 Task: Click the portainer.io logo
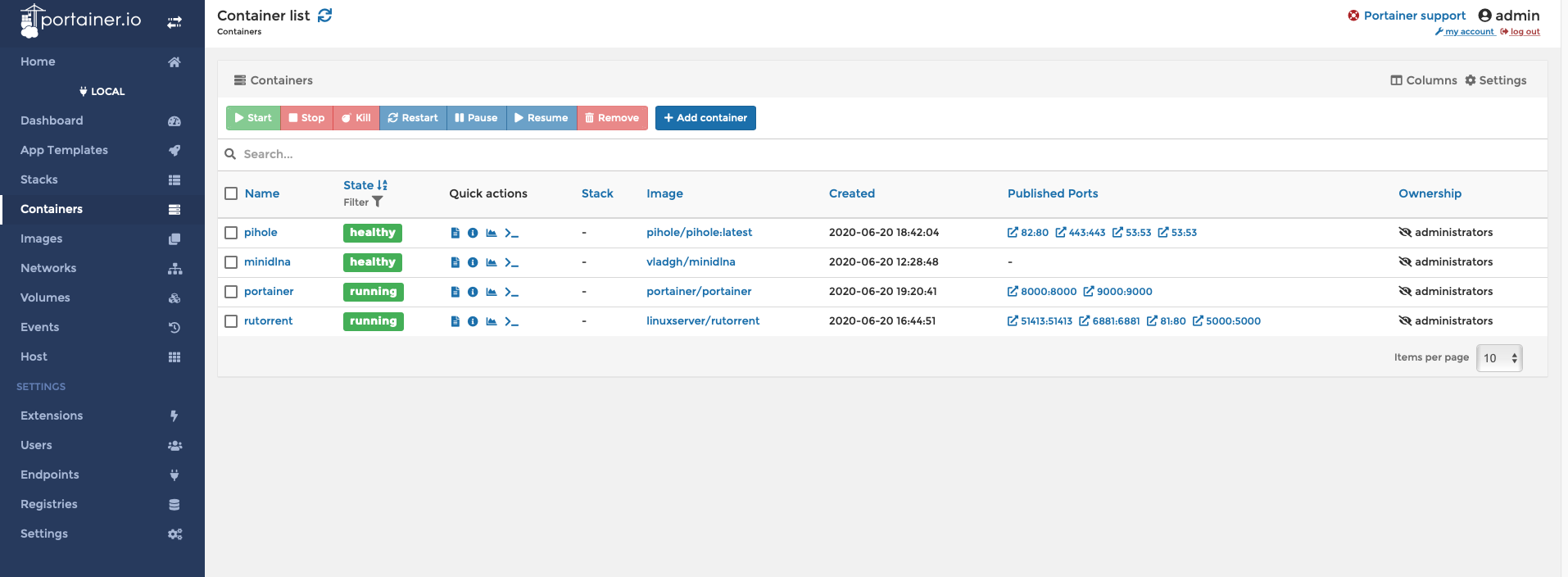(80, 20)
